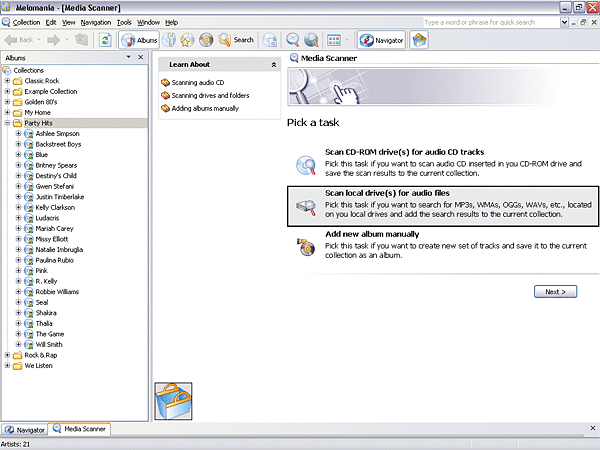
Task: Select Mariah Carey in the tree
Action: point(54,228)
